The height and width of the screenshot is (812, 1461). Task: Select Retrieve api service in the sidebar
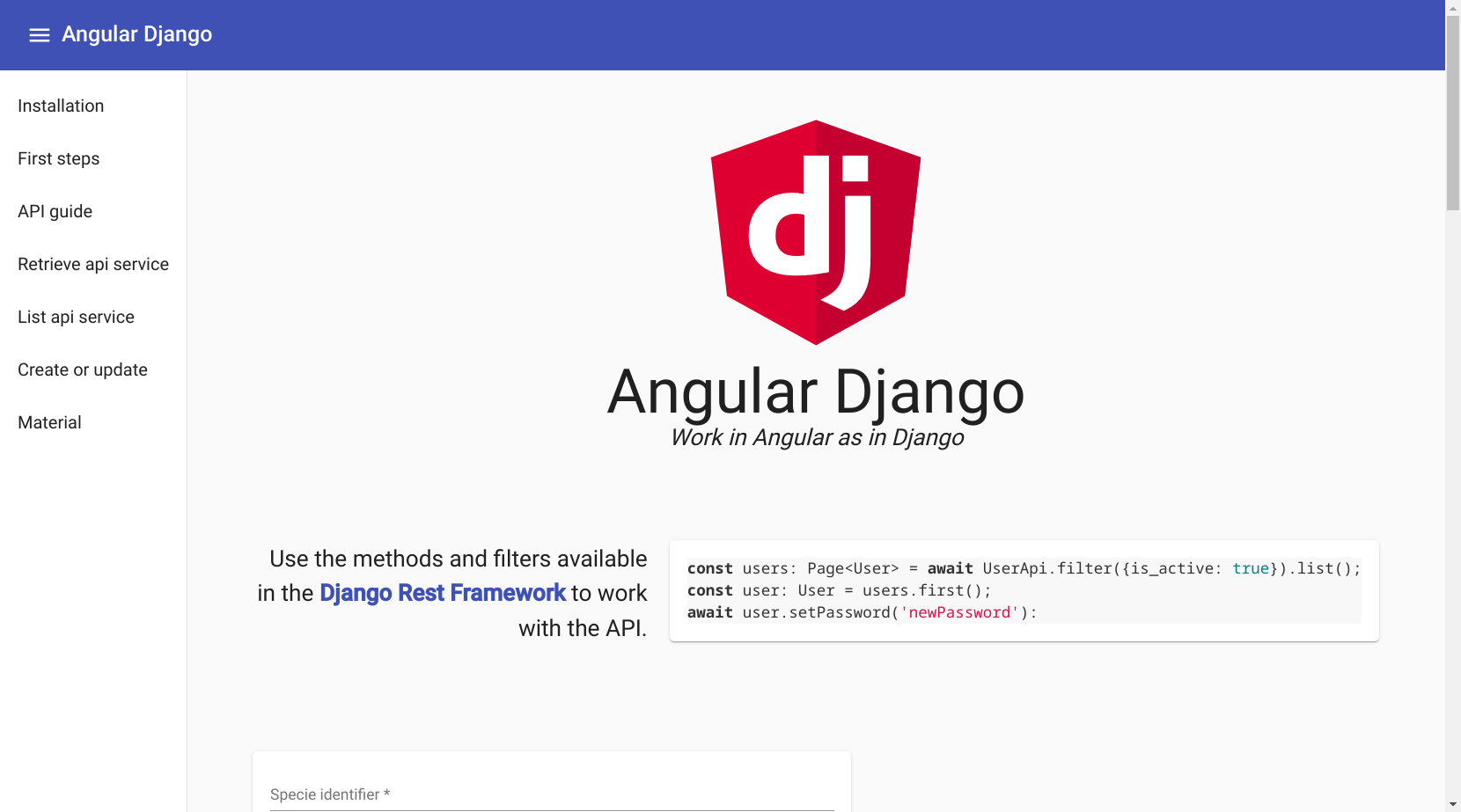click(x=92, y=264)
